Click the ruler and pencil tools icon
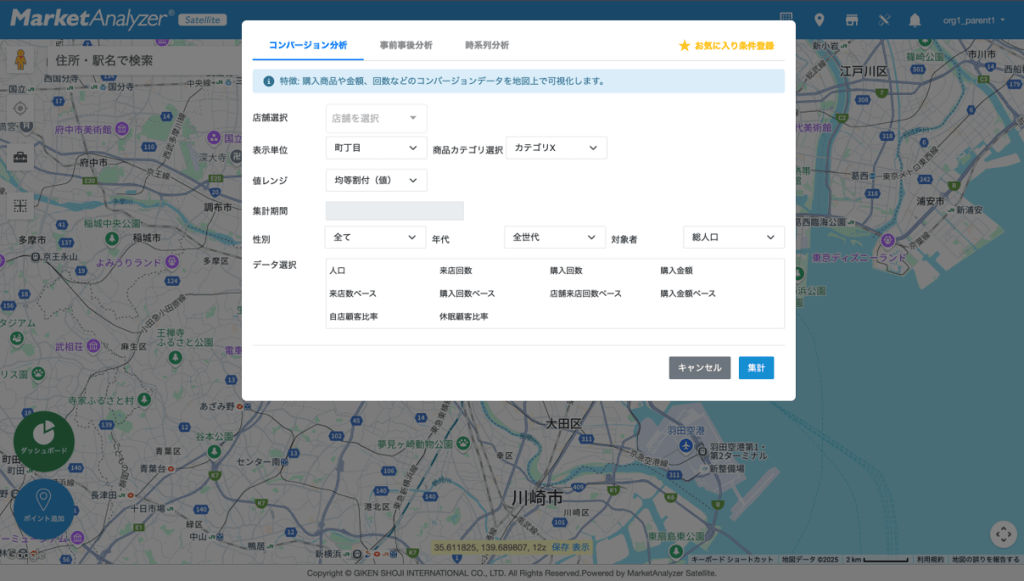Screen dimensions: 1024x581 (884, 20)
